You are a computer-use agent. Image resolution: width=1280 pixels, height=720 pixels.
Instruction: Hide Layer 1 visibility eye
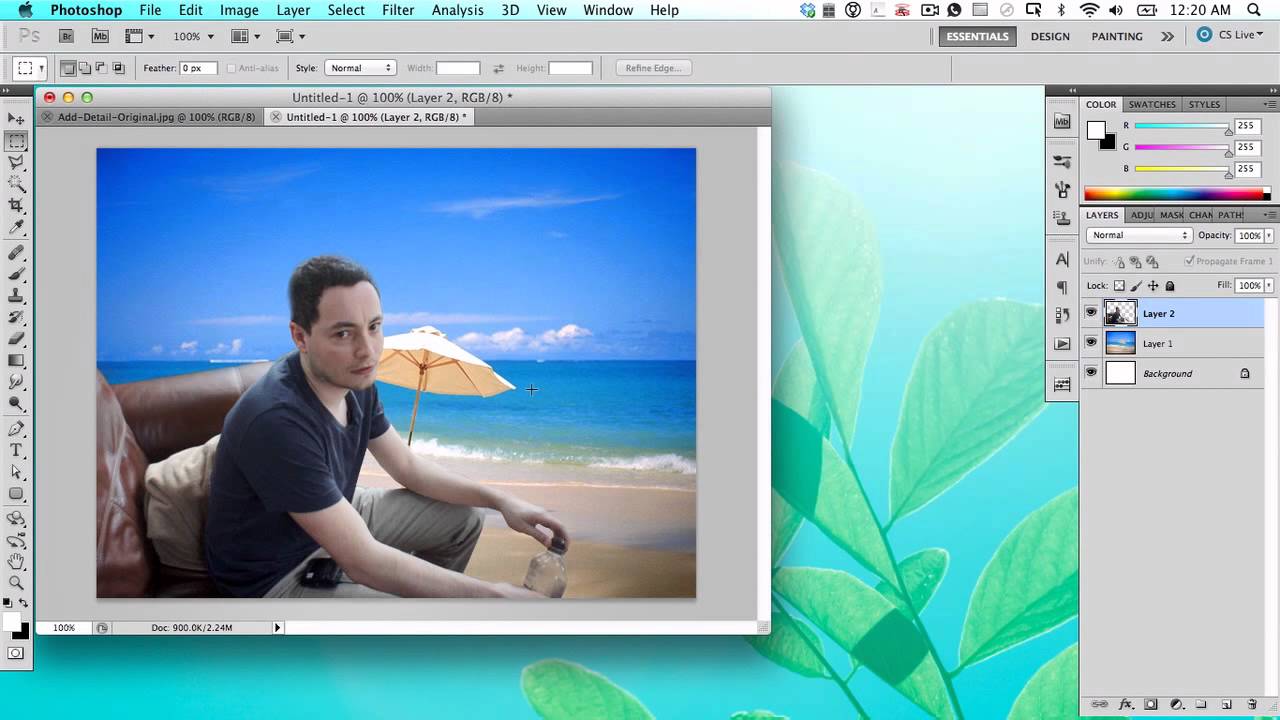[1091, 343]
